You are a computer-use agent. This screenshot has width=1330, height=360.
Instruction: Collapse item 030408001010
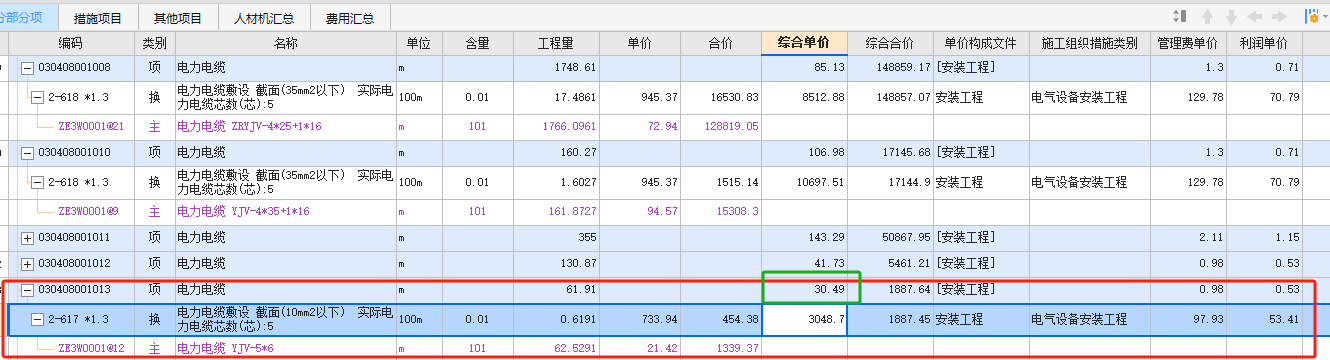27,153
